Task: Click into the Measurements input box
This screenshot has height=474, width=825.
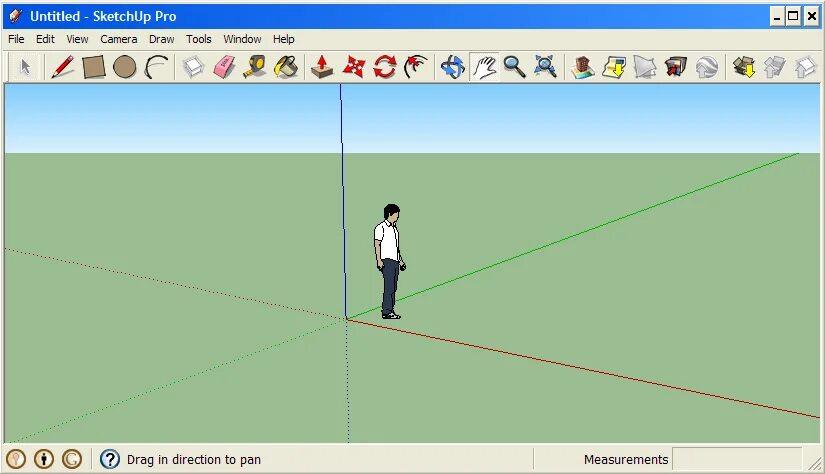Action: click(737, 459)
